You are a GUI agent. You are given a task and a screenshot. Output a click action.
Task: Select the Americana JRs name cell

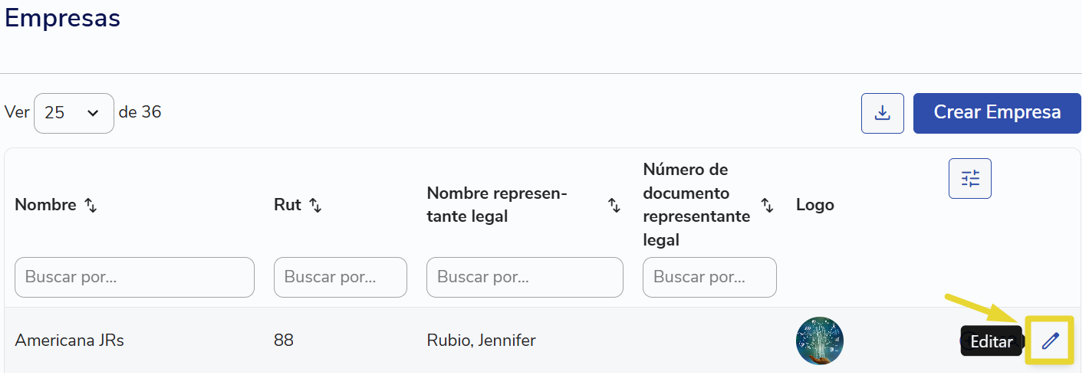pyautogui.click(x=70, y=340)
